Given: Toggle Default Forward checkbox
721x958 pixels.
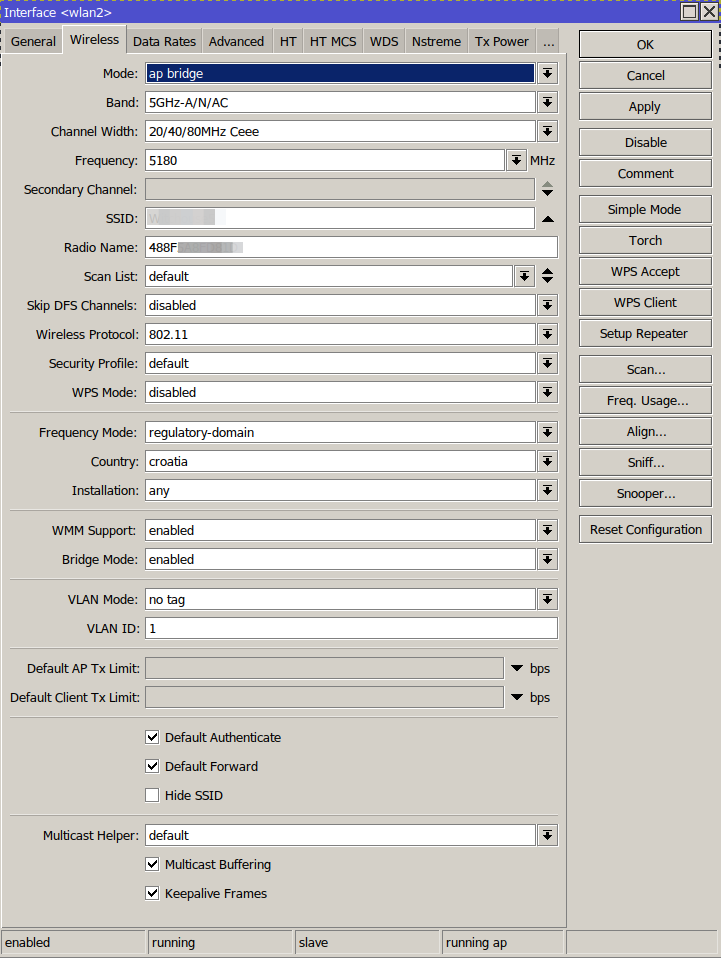Looking at the screenshot, I should pyautogui.click(x=152, y=766).
